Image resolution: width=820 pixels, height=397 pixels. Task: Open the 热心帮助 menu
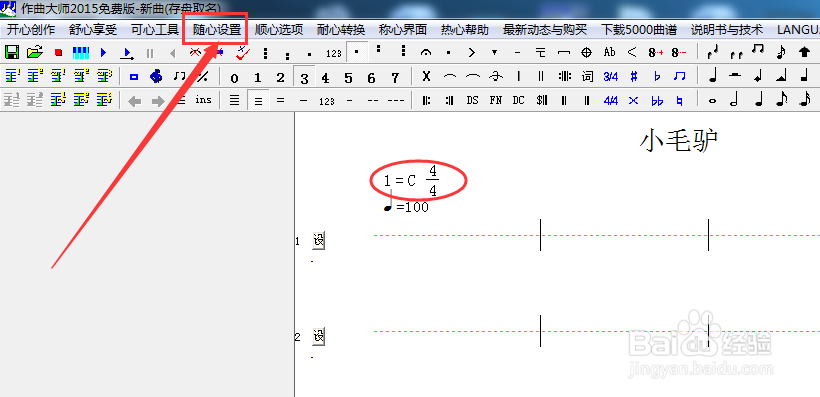464,29
